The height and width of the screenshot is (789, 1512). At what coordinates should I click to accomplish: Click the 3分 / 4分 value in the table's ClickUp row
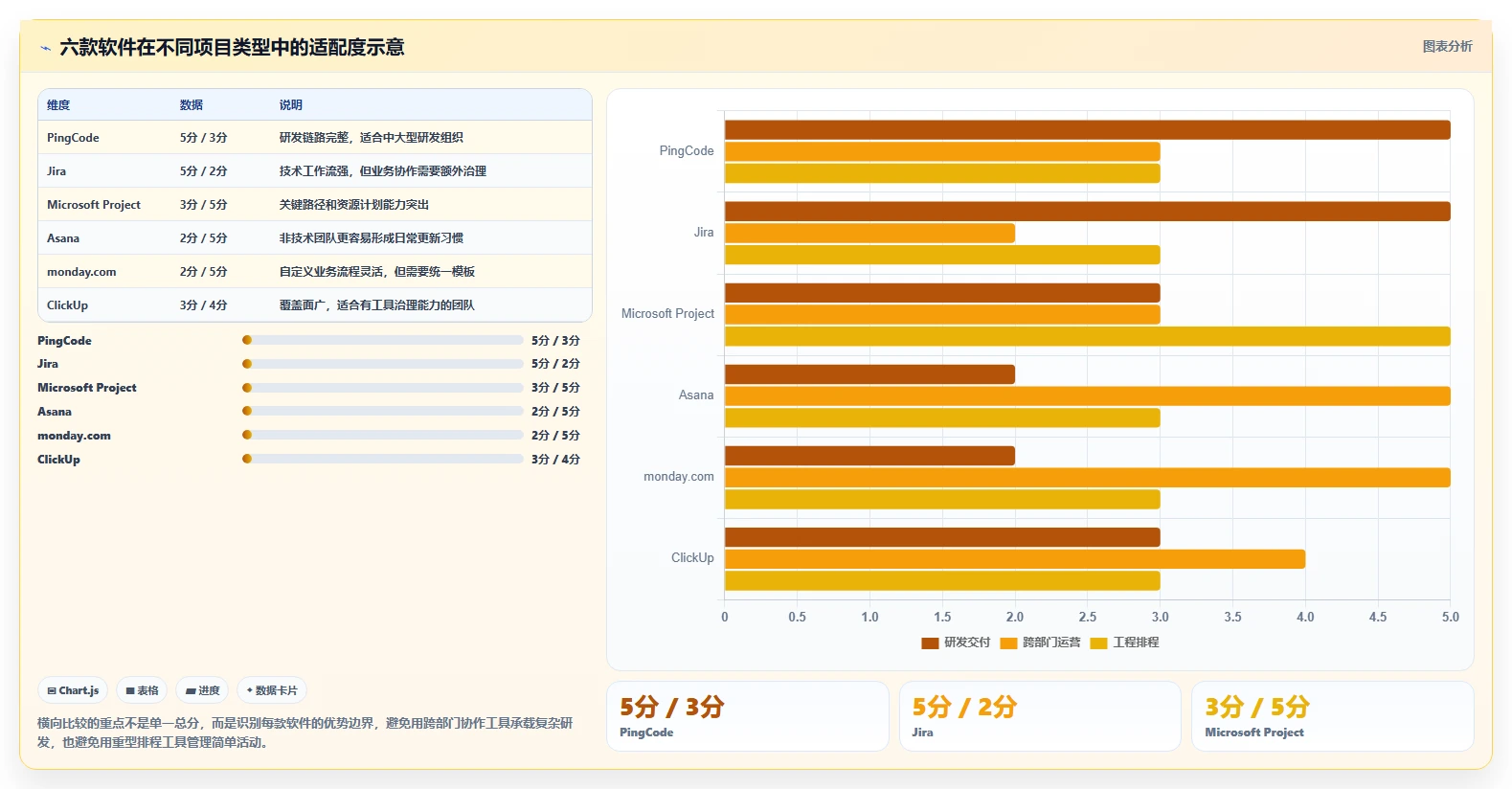204,305
